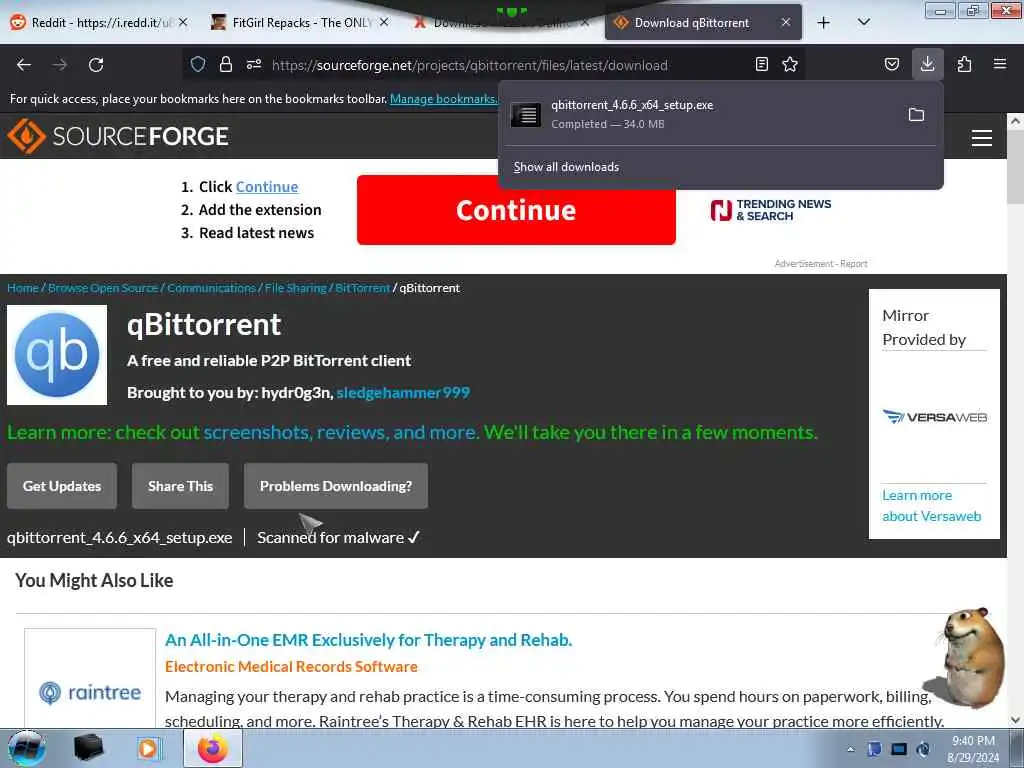
Task: Click Electronic Medical Records Software text
Action: pos(291,667)
